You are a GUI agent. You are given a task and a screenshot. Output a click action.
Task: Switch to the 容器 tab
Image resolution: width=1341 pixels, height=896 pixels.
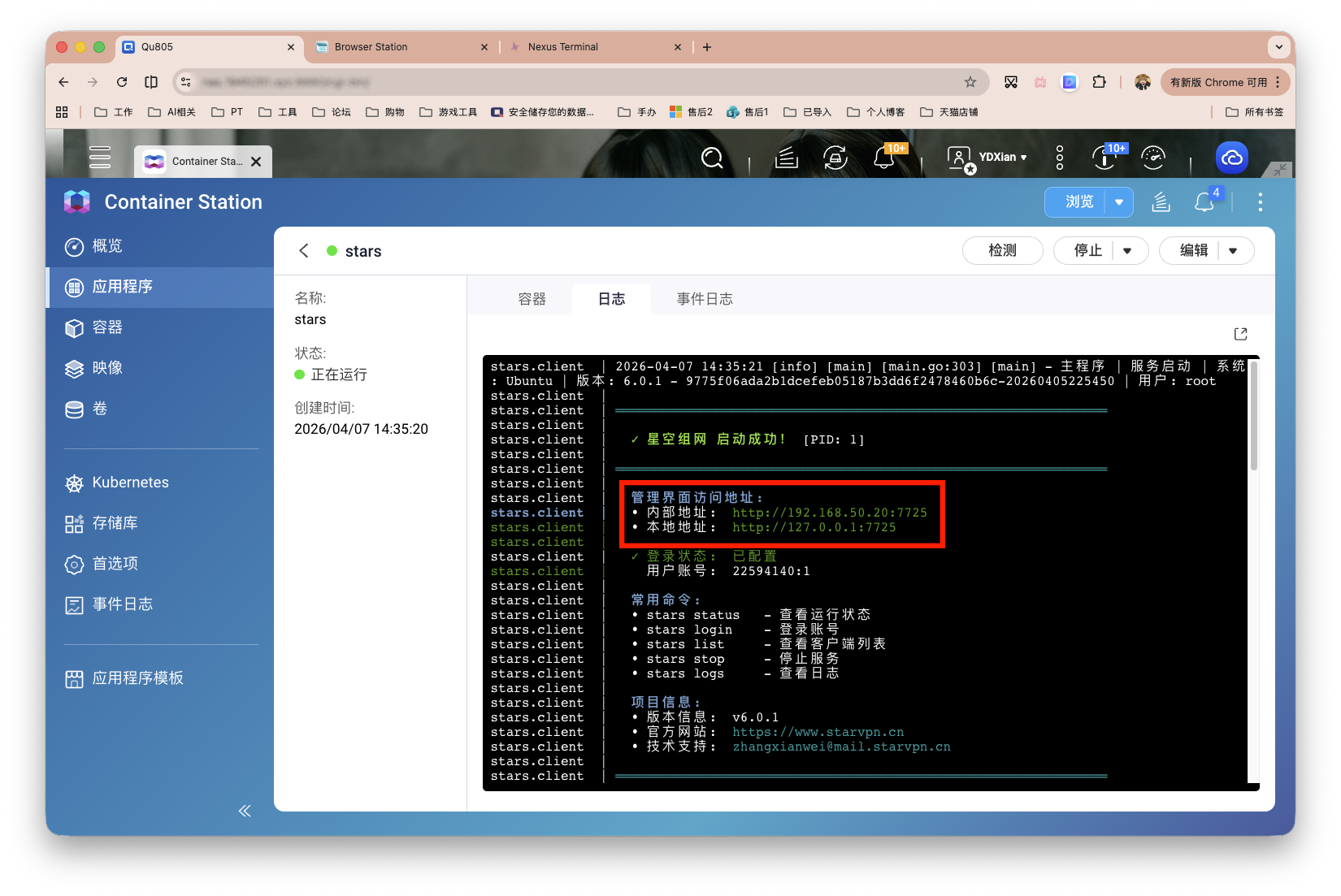pyautogui.click(x=532, y=299)
